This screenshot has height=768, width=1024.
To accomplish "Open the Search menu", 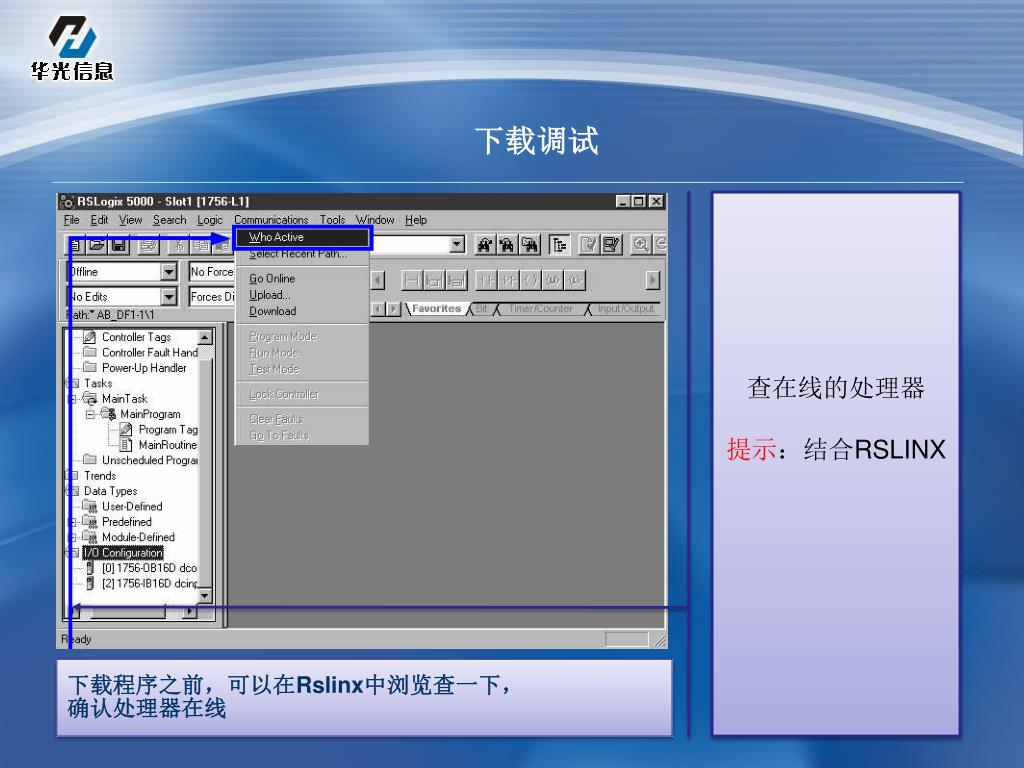I will coord(170,220).
